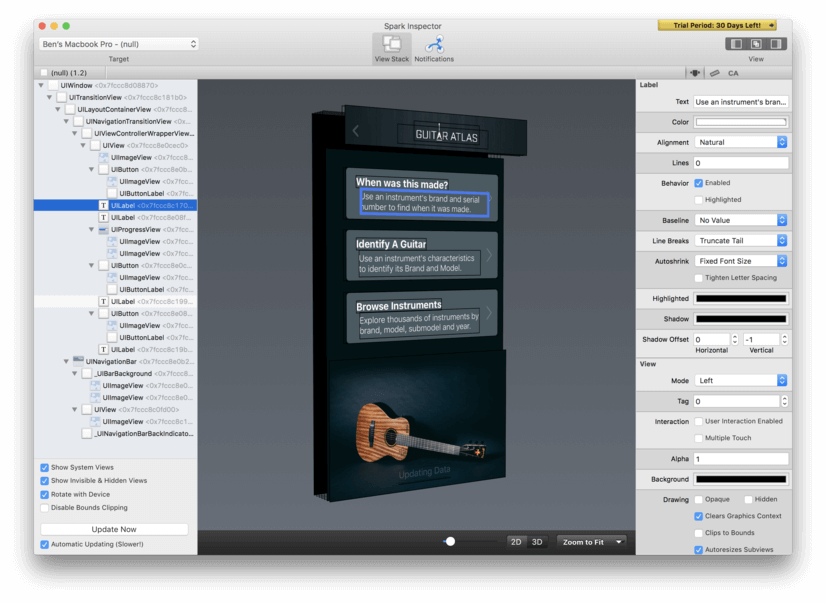Screen dimensions: 826x603
Task: Switch to the 2D view mode
Action: coord(516,542)
